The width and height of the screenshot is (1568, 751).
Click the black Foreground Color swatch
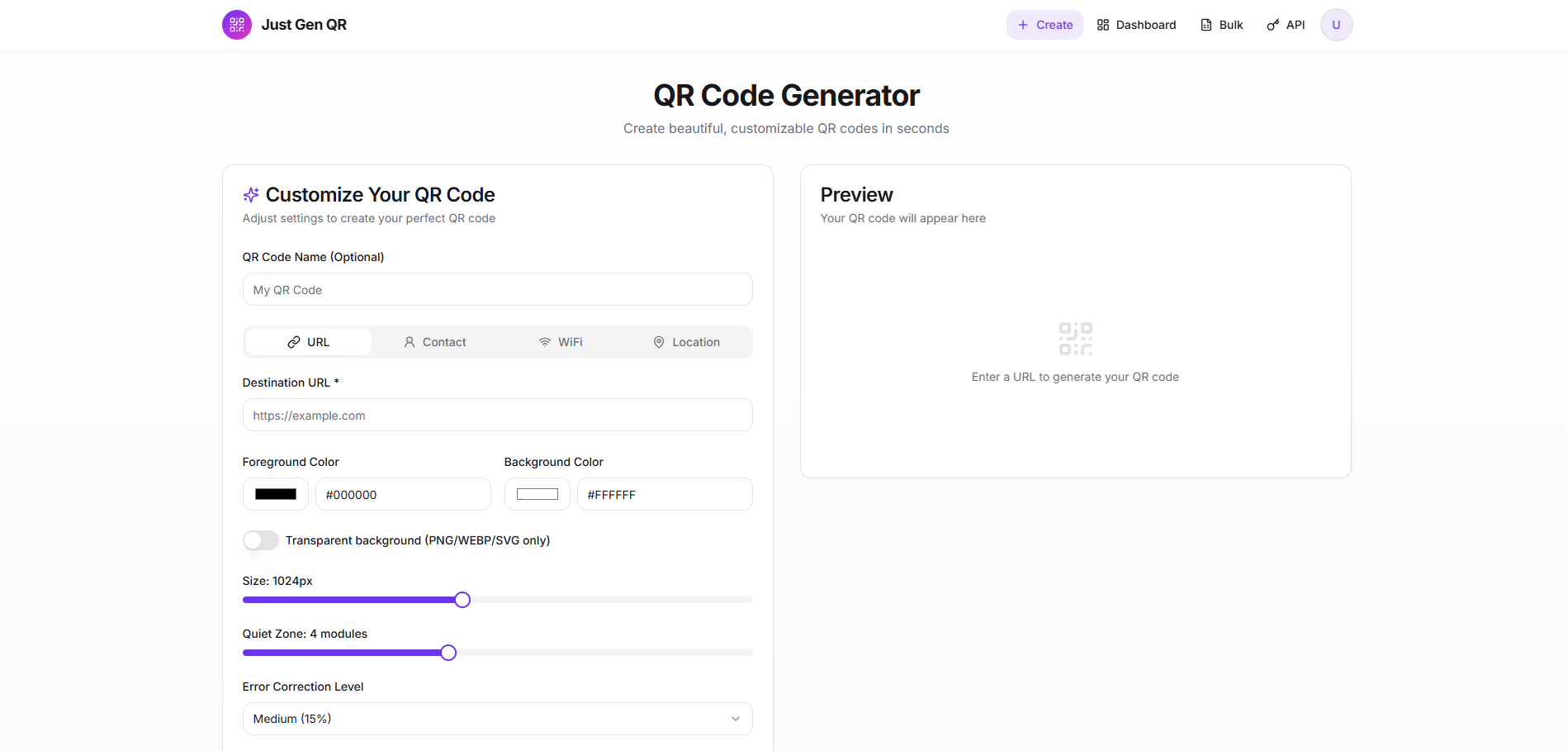pyautogui.click(x=275, y=493)
